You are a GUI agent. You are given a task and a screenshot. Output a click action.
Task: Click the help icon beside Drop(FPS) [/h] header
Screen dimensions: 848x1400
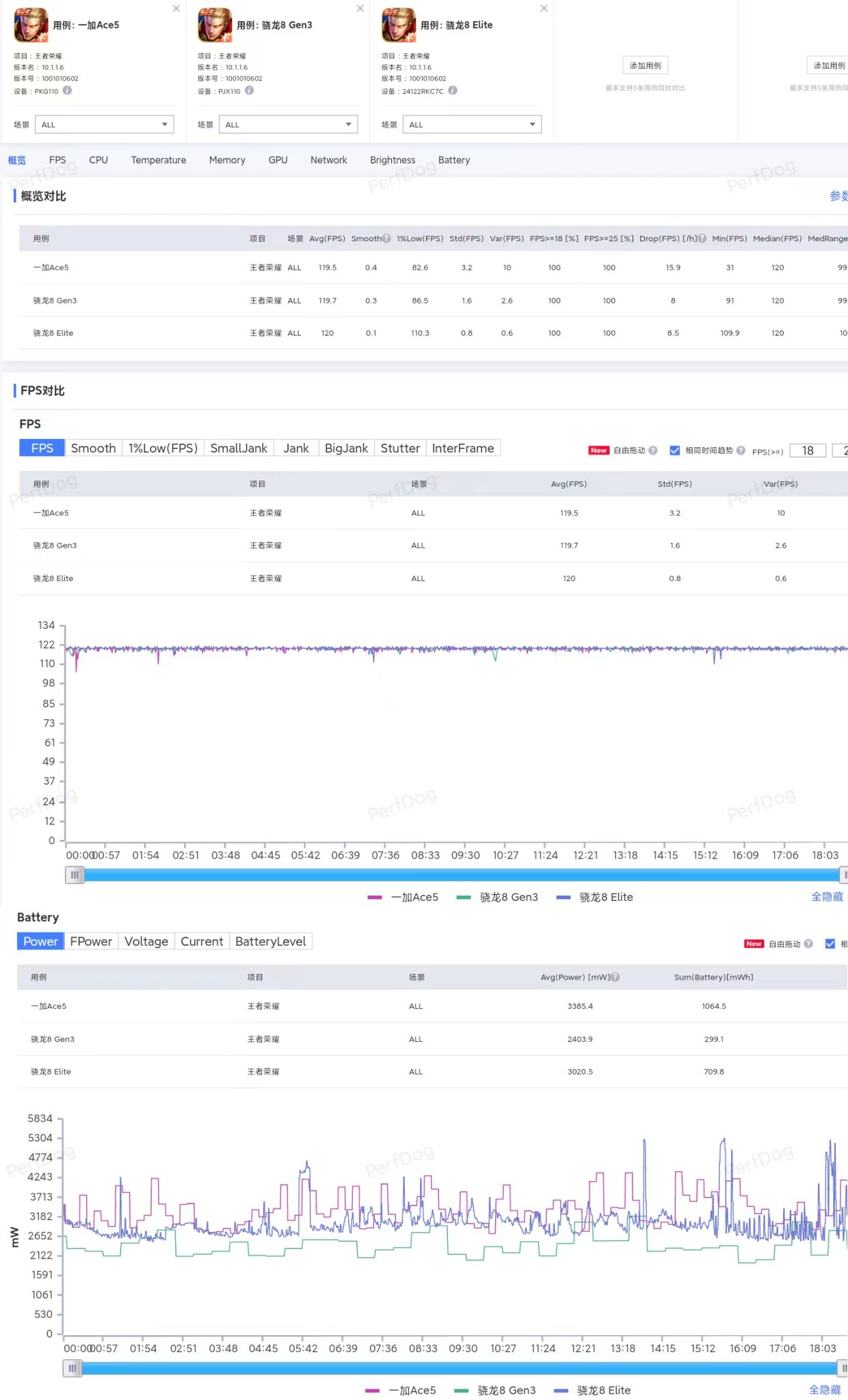702,239
